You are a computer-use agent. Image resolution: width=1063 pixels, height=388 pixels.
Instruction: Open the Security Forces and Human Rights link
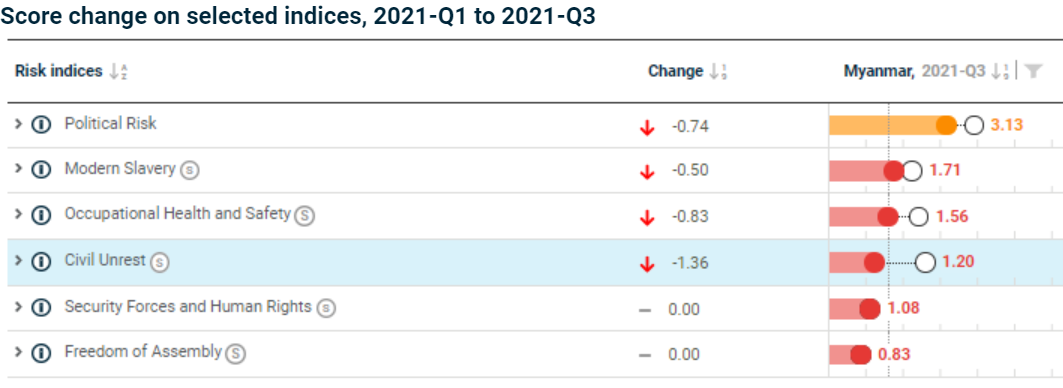click(x=188, y=307)
